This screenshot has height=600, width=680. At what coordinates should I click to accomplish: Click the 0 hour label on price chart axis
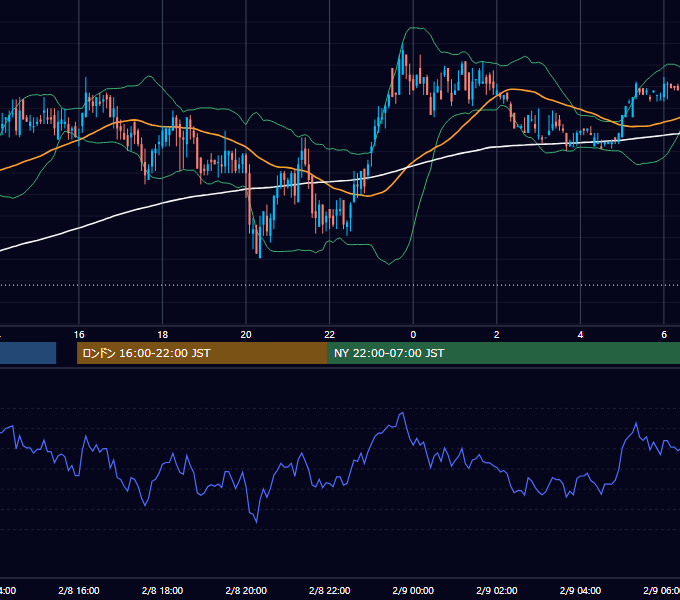(x=413, y=335)
